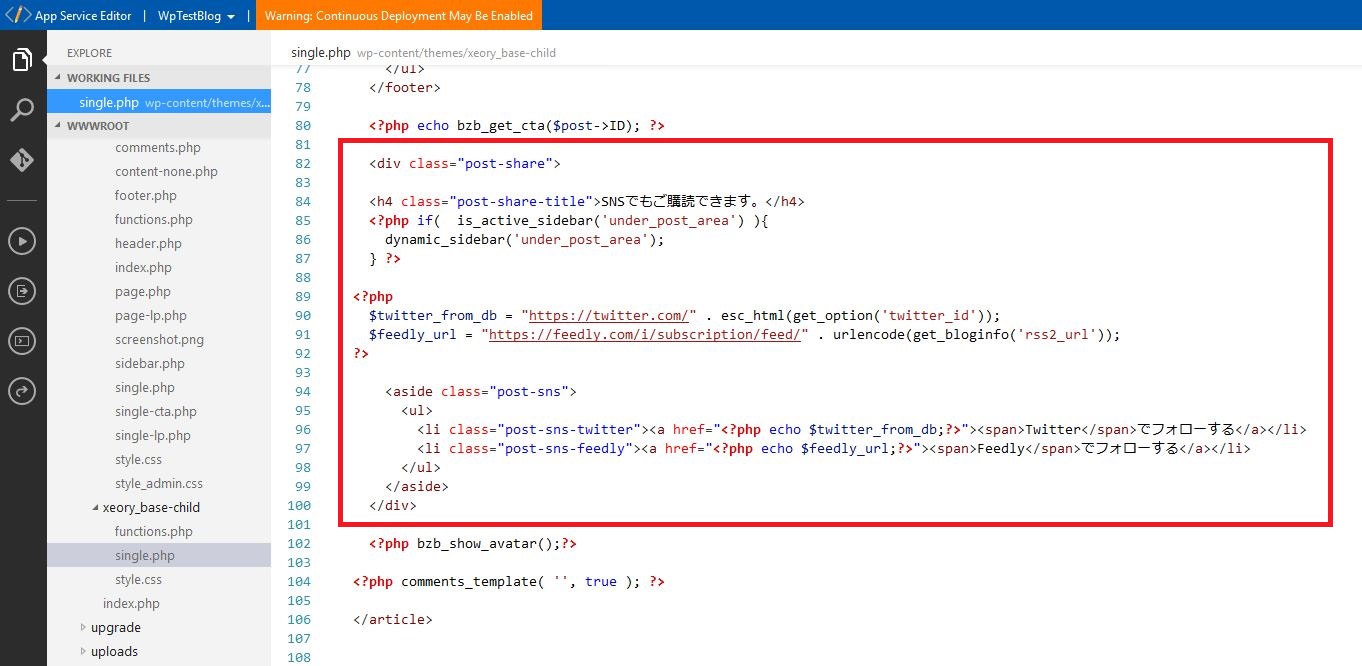Open the Console terminal icon
The image size is (1362, 666).
(x=22, y=341)
